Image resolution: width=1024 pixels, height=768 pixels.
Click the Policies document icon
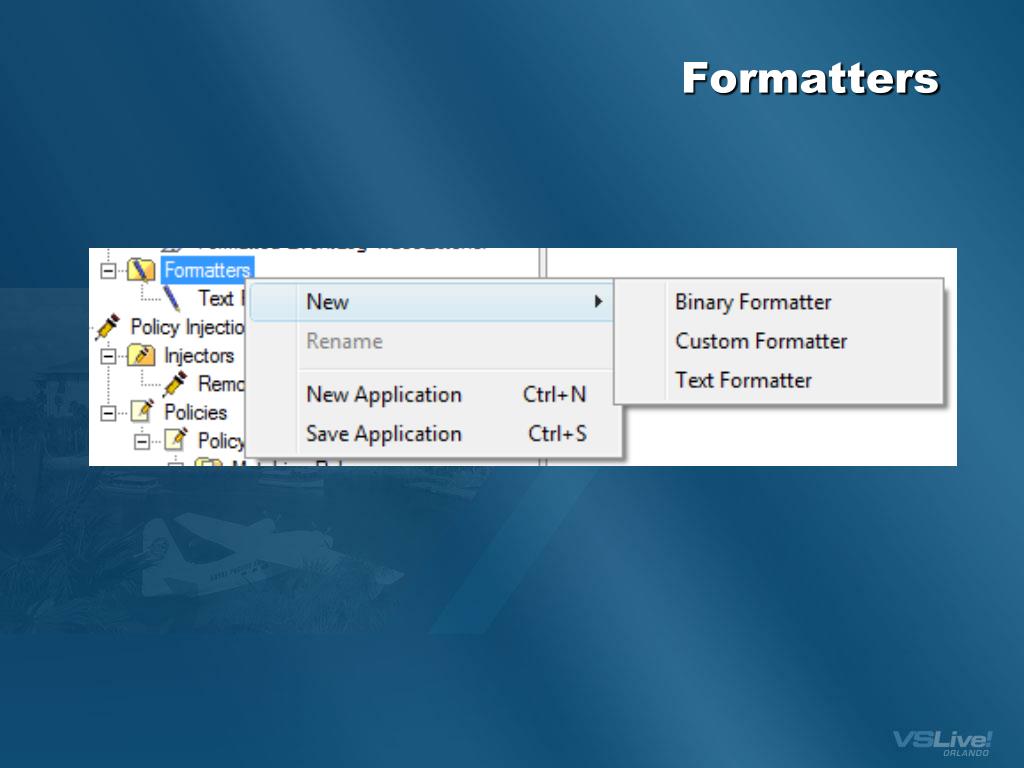point(142,411)
